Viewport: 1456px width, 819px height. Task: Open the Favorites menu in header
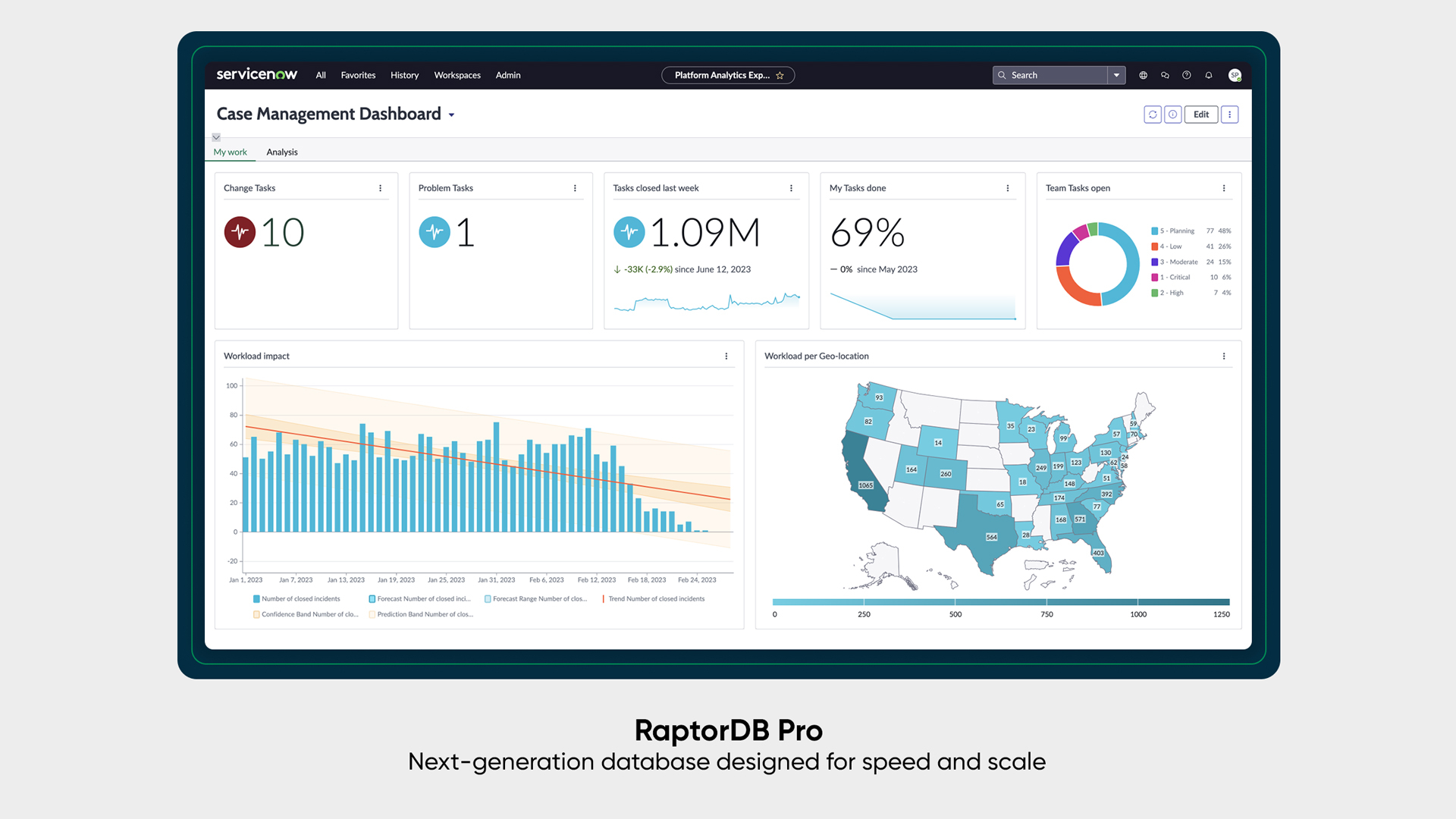point(358,75)
